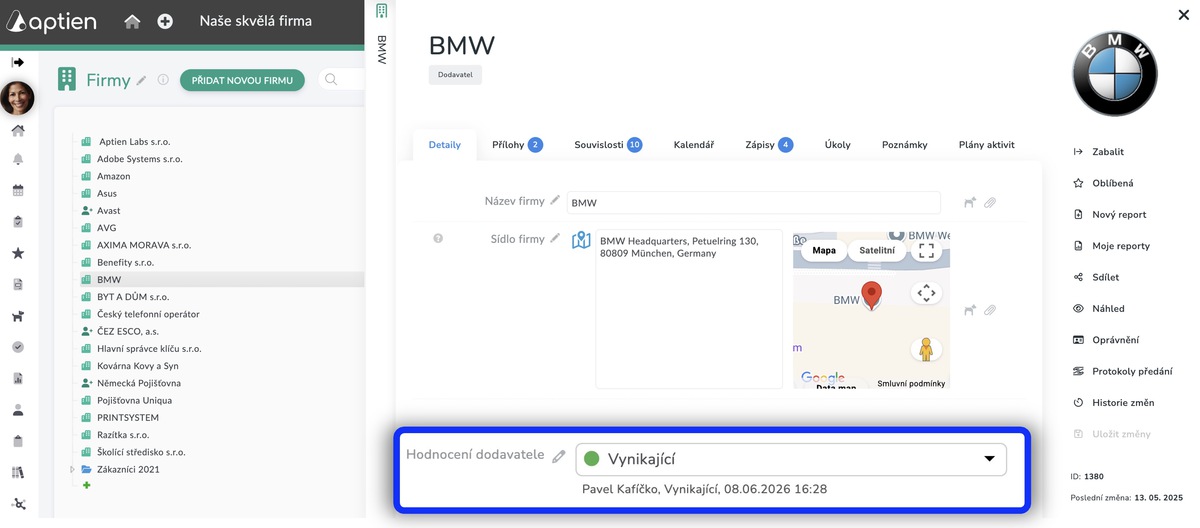Click the Název firmy input field

click(x=754, y=202)
